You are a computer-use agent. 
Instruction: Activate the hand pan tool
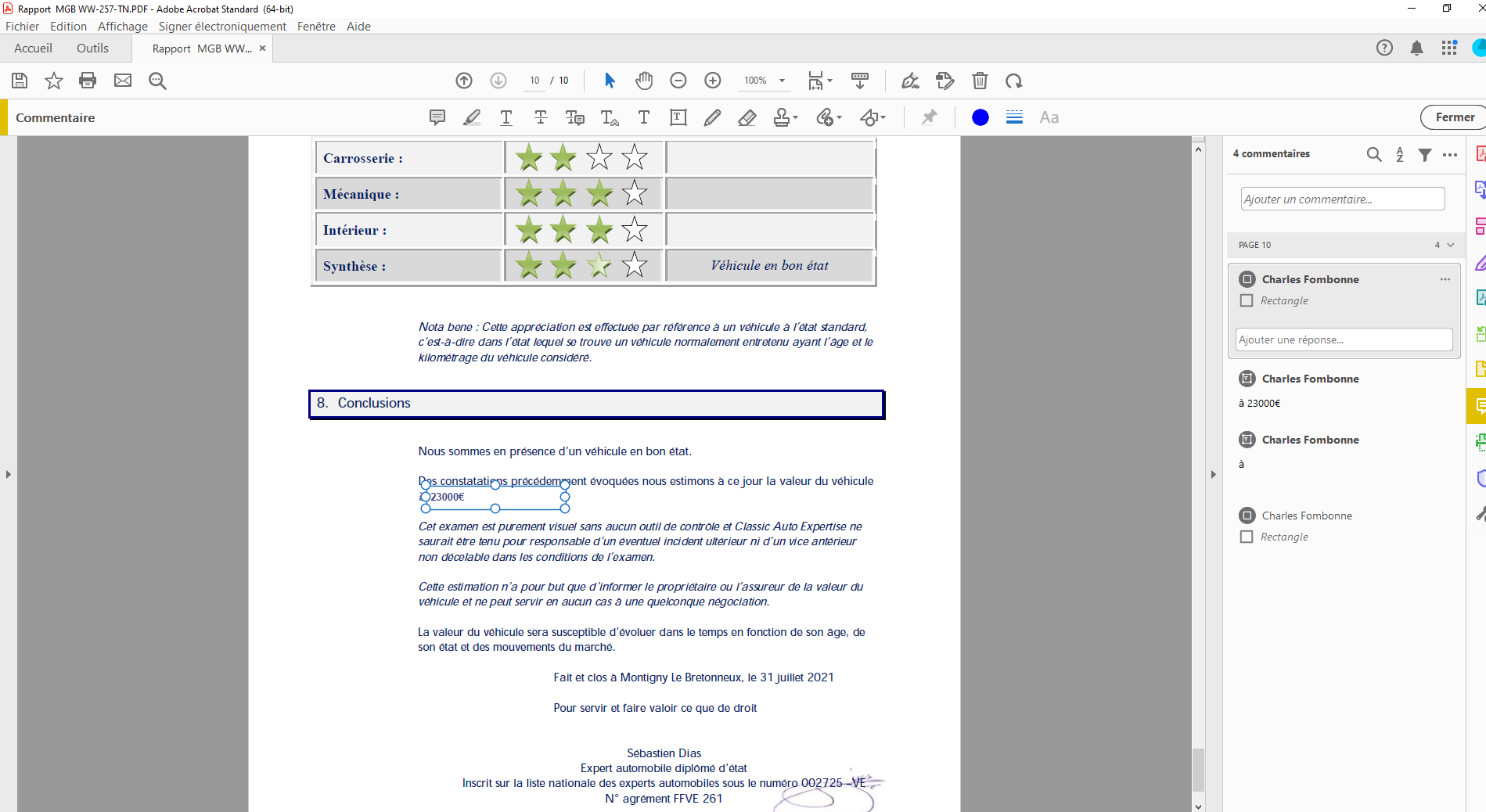[644, 81]
